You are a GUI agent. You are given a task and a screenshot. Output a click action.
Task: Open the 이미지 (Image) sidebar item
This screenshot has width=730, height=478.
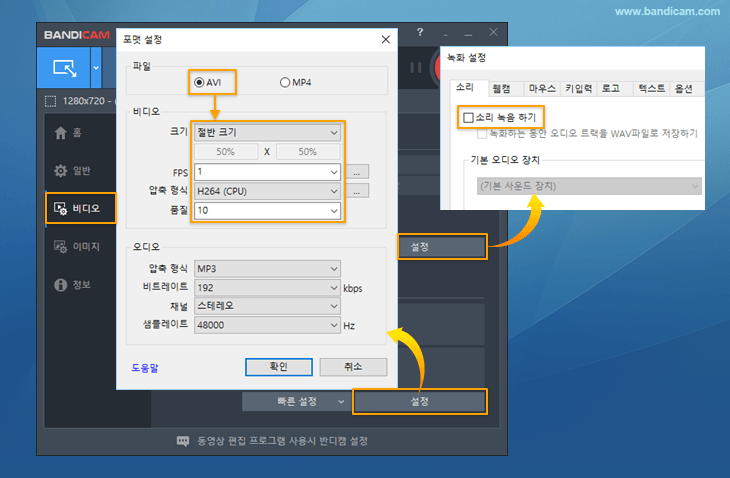tap(77, 247)
